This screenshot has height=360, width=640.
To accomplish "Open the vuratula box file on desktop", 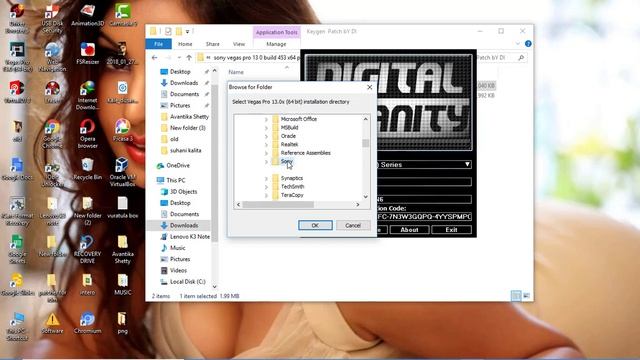I will click(122, 207).
